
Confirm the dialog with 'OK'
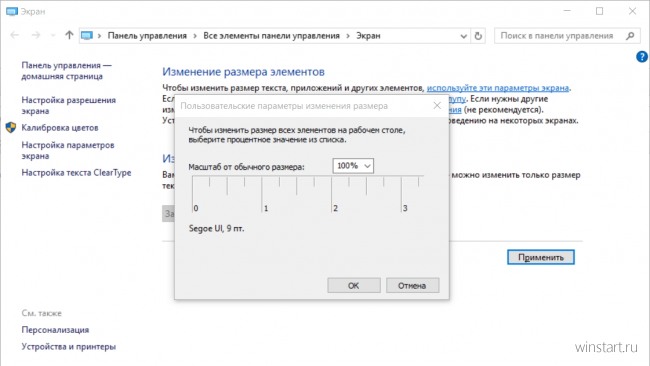point(354,285)
